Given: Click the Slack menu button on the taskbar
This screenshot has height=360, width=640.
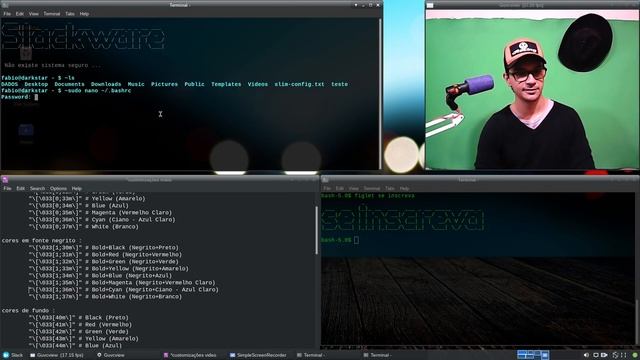Looking at the screenshot, I should click(13, 356).
